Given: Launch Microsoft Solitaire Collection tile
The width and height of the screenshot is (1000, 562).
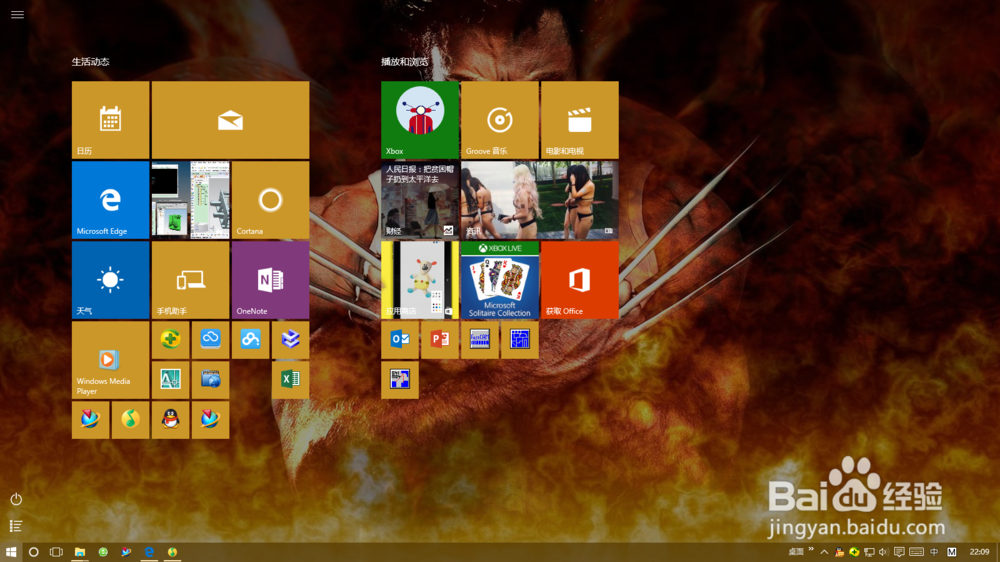Looking at the screenshot, I should pyautogui.click(x=500, y=280).
